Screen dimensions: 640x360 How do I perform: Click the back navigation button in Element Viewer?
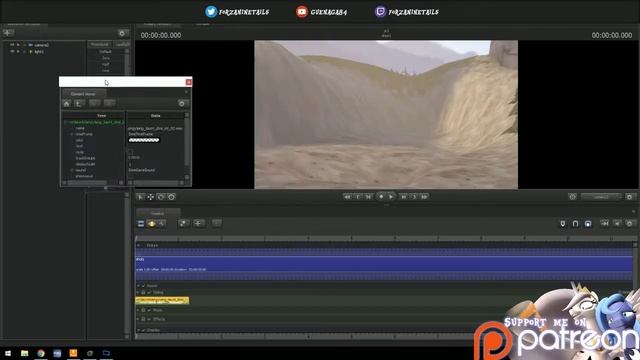(94, 103)
